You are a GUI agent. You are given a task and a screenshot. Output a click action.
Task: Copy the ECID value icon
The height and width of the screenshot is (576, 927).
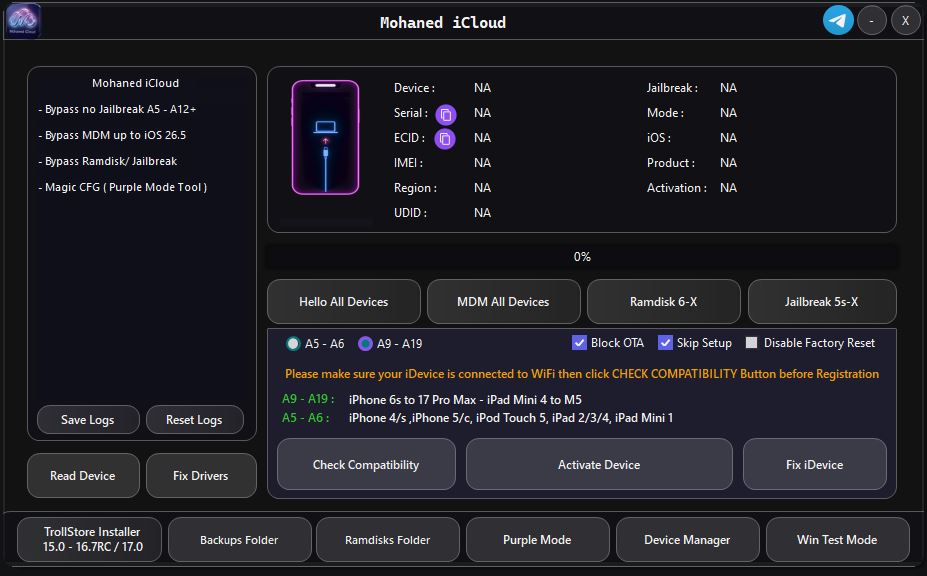click(x=445, y=139)
